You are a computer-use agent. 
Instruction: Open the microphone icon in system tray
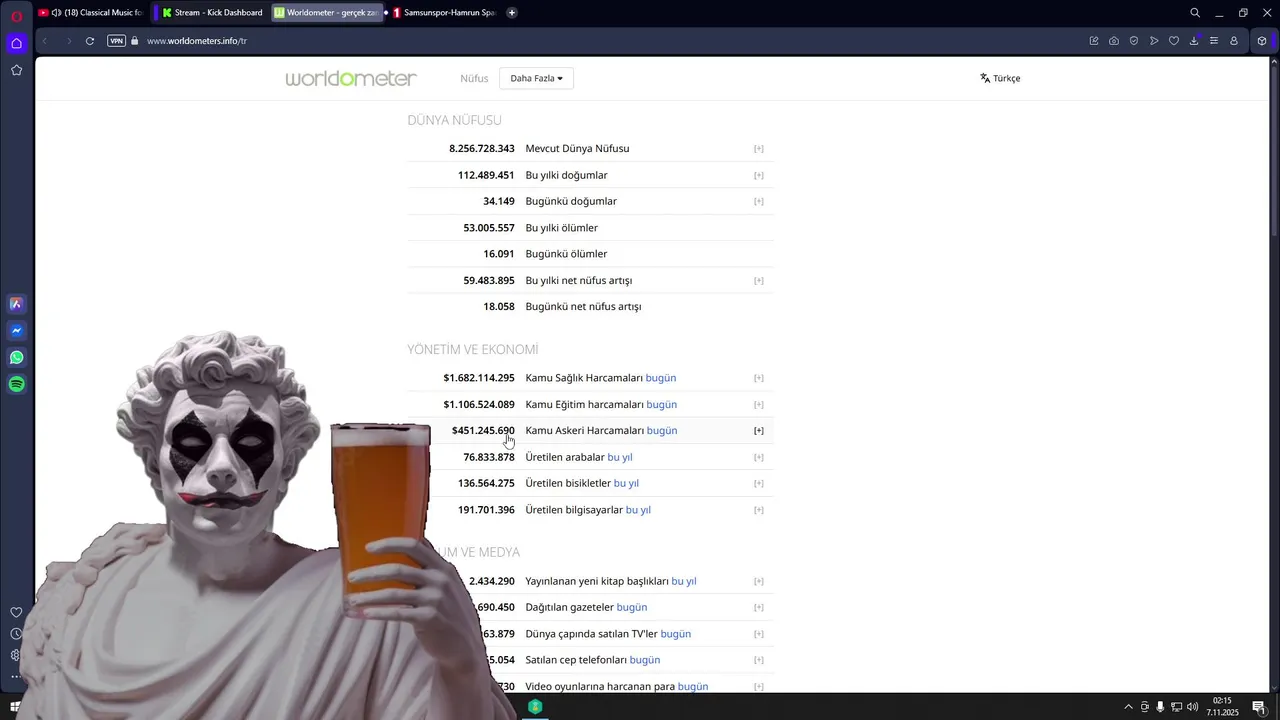(1160, 707)
